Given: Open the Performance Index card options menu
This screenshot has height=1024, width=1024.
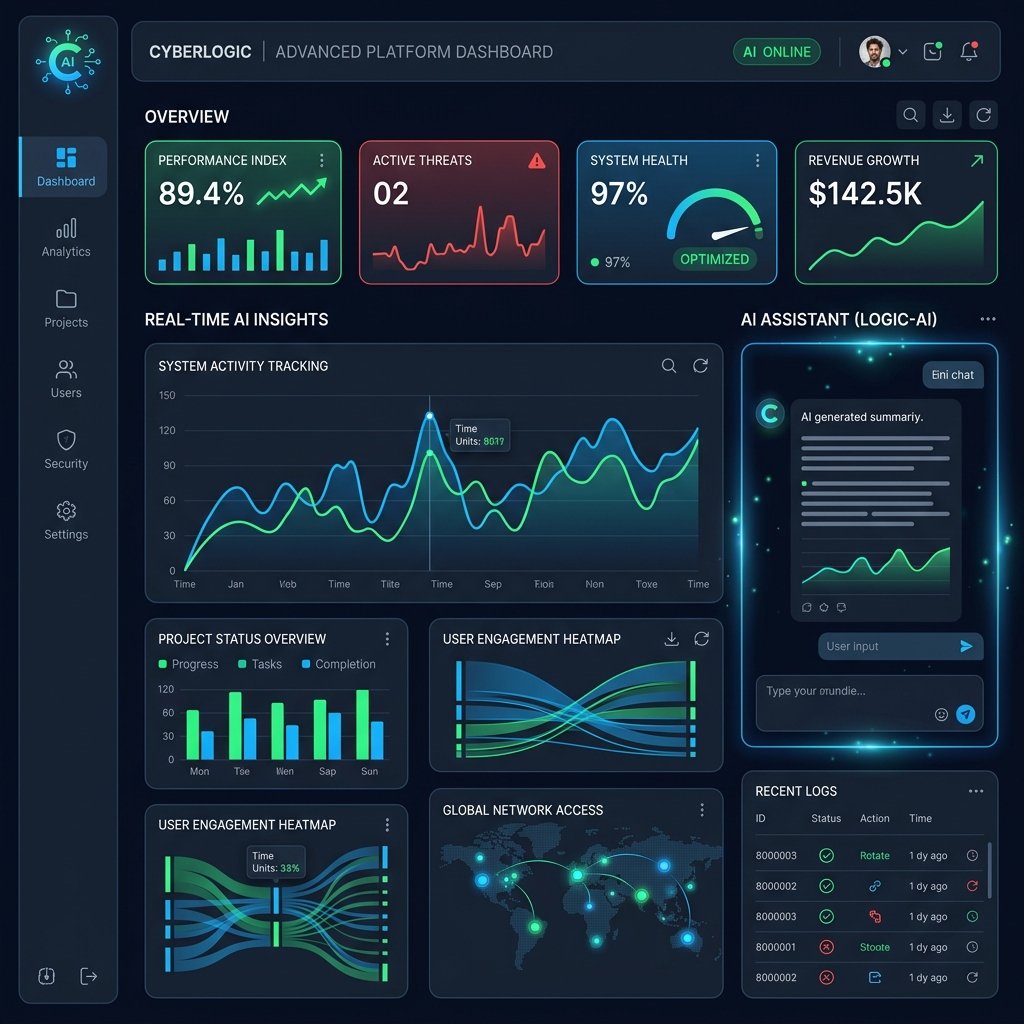Looking at the screenshot, I should click(x=321, y=160).
